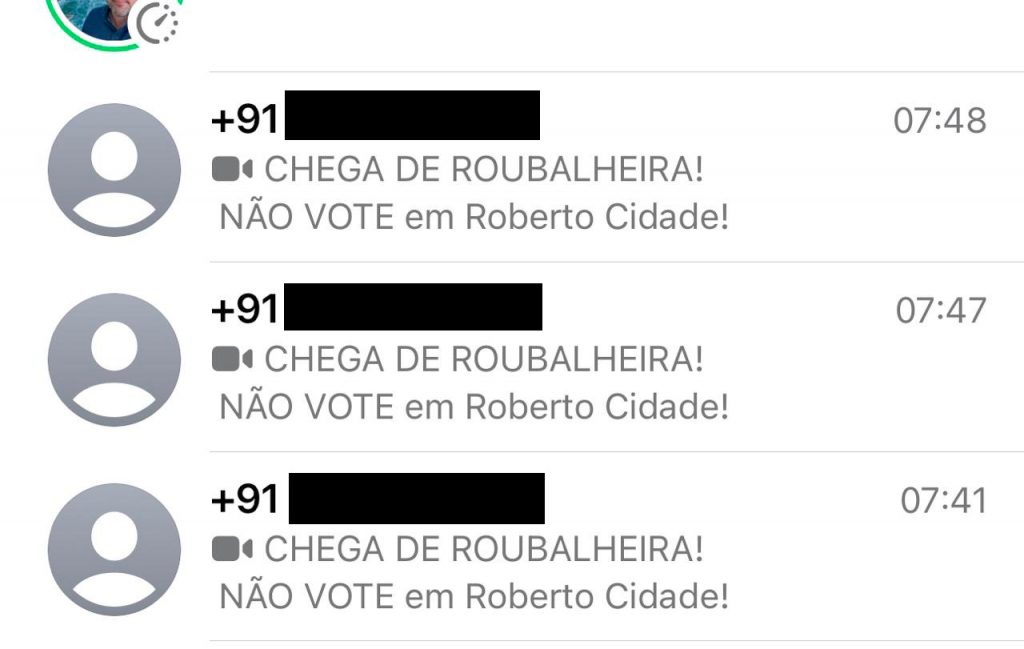The width and height of the screenshot is (1024, 649).
Task: Select "NÃO VOTE em Roberto Cidade!" in 07:41 chat
Action: (x=474, y=597)
